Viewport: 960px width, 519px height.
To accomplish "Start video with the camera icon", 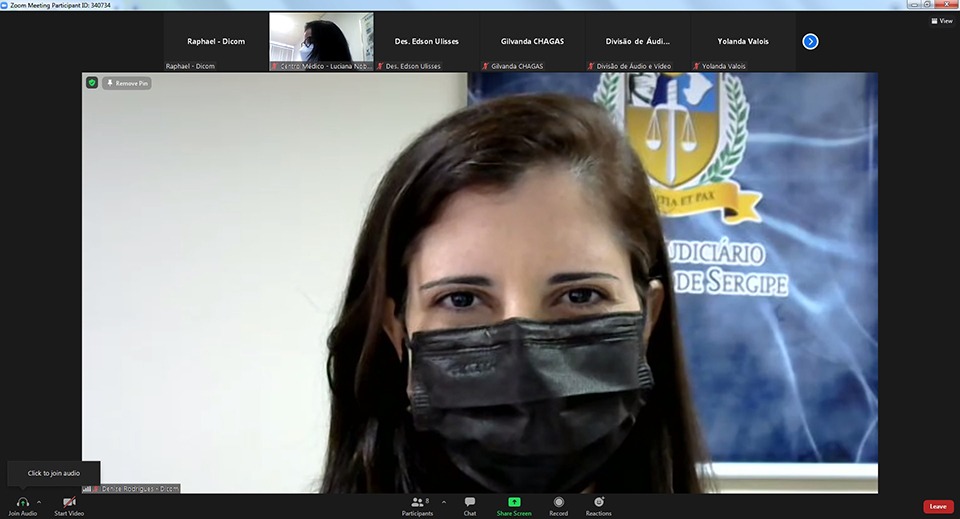I will click(x=69, y=502).
